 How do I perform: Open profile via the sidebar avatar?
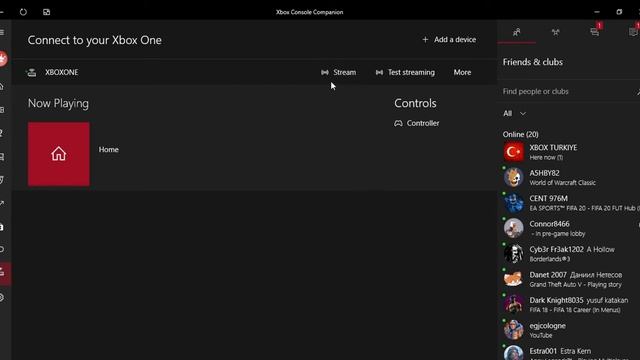(x=3, y=59)
